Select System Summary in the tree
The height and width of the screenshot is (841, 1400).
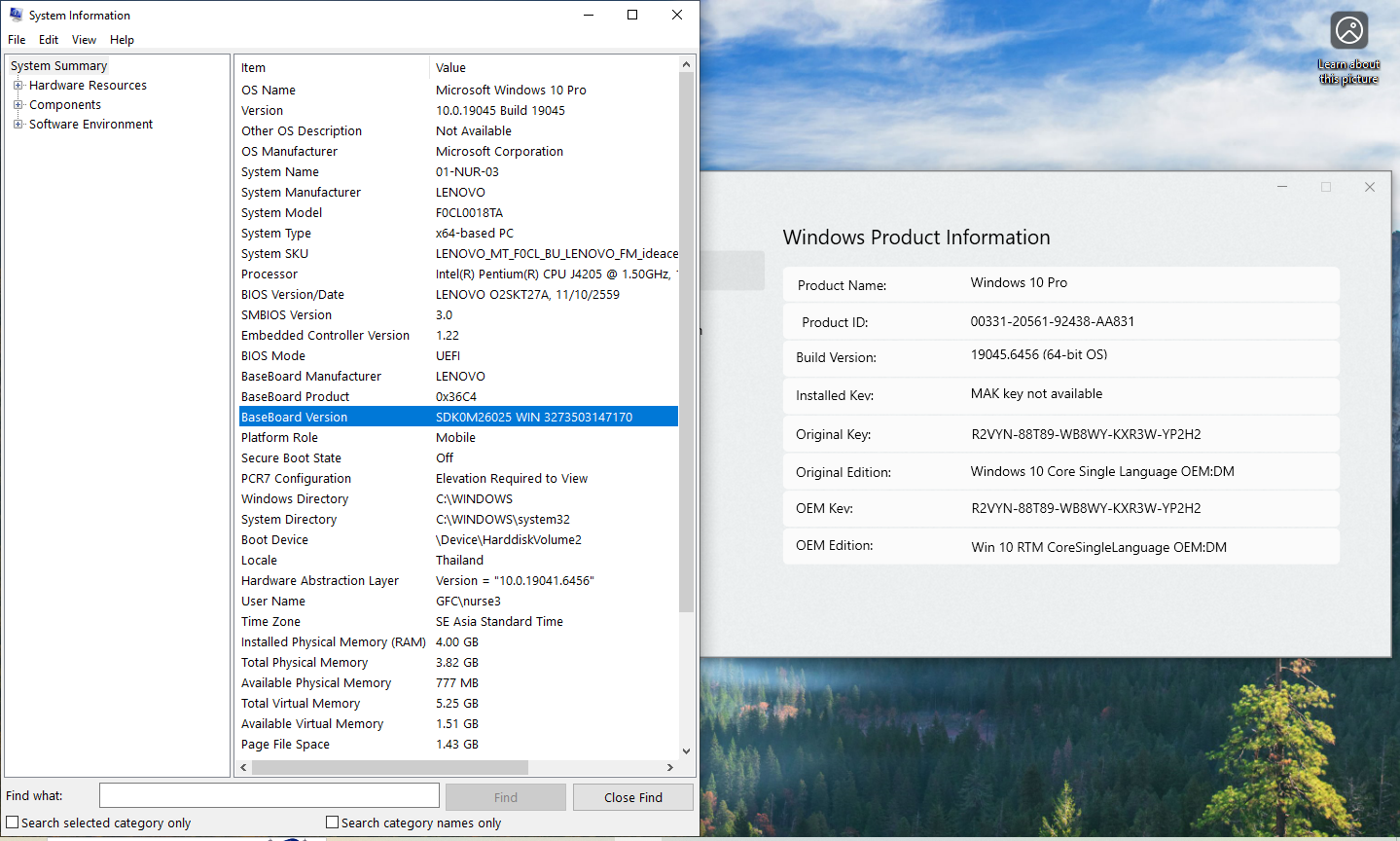point(58,66)
